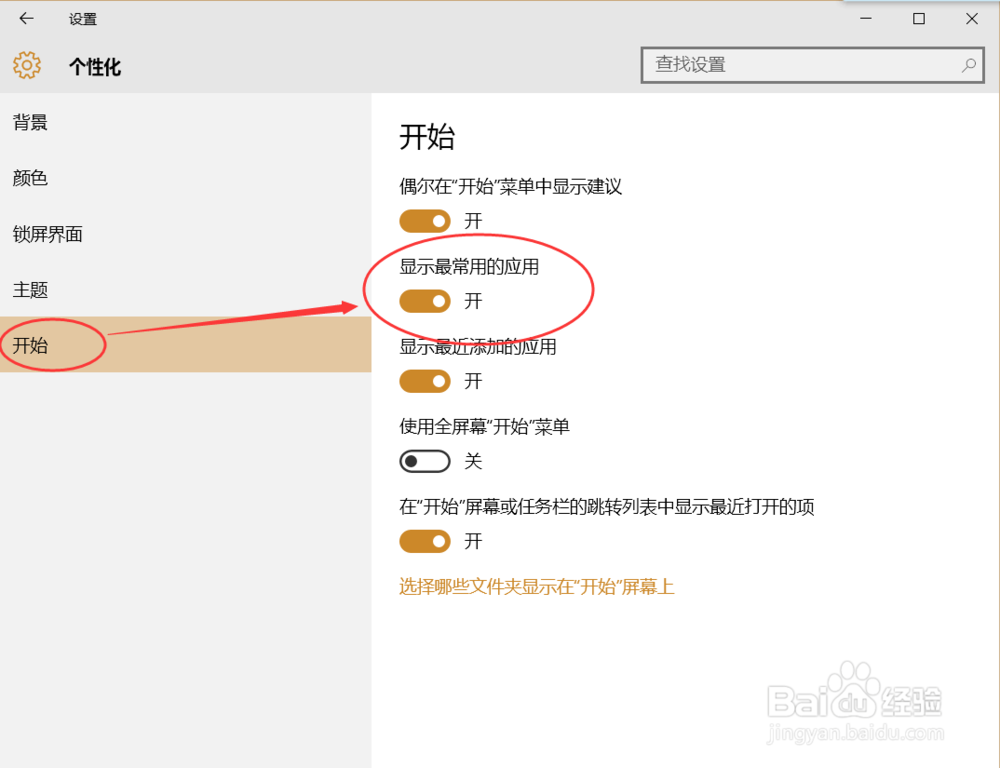The height and width of the screenshot is (768, 1000).
Task: Click the Personalization gear icon
Action: tap(27, 66)
